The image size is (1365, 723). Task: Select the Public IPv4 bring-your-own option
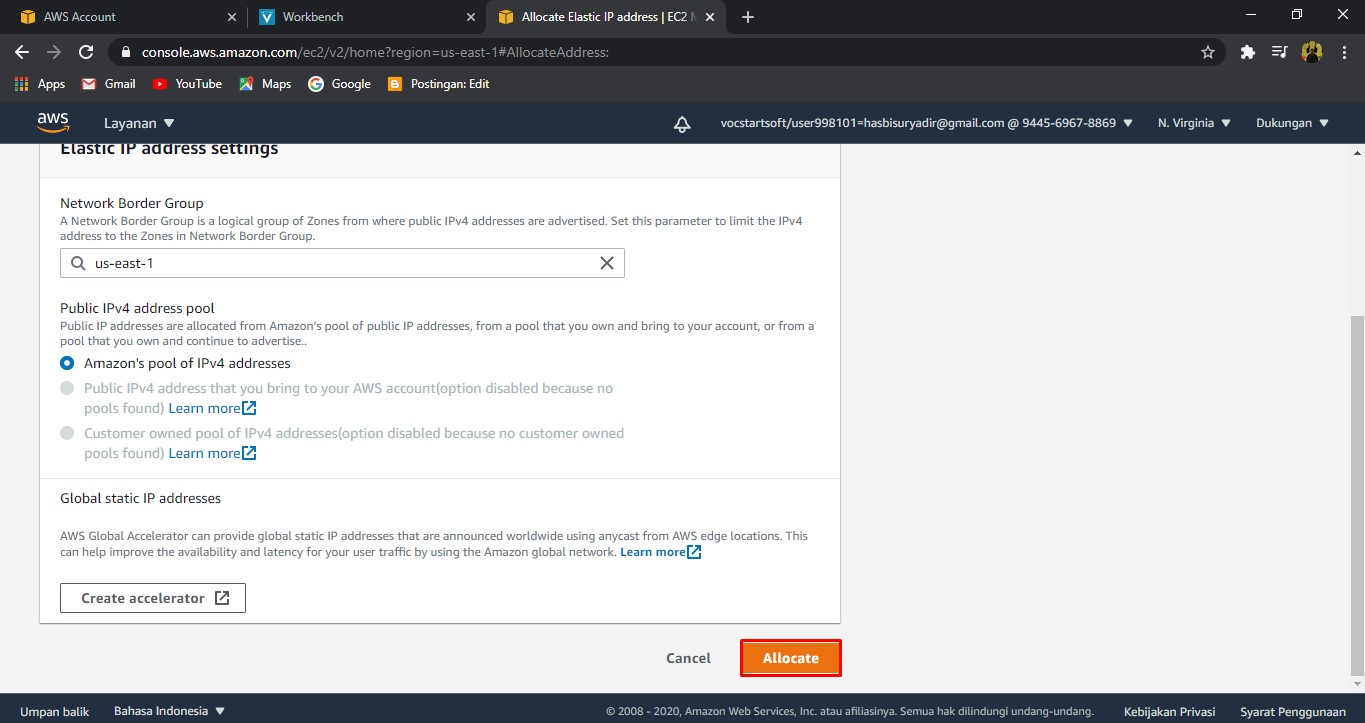click(67, 388)
